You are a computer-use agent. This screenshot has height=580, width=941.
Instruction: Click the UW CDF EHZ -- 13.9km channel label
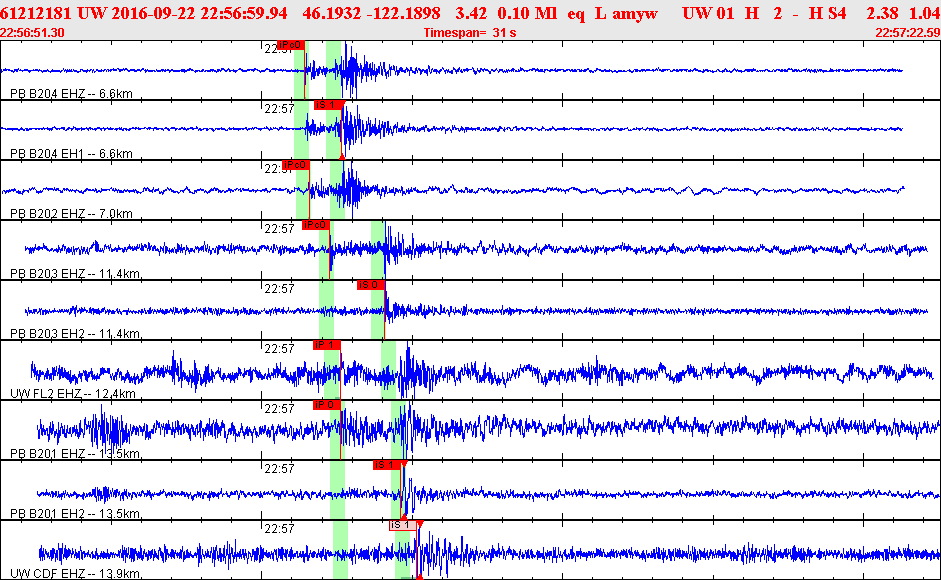[76, 574]
